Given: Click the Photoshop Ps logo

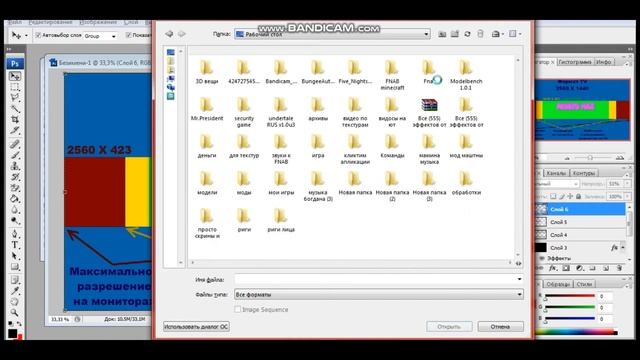Looking at the screenshot, I should (x=15, y=64).
